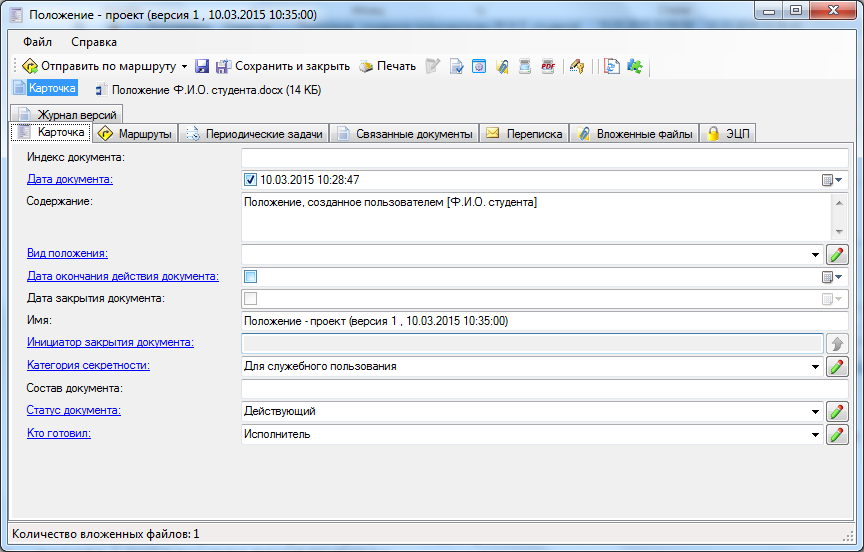
Task: Uncheck the Дата документа checkbox
Action: pos(250,180)
